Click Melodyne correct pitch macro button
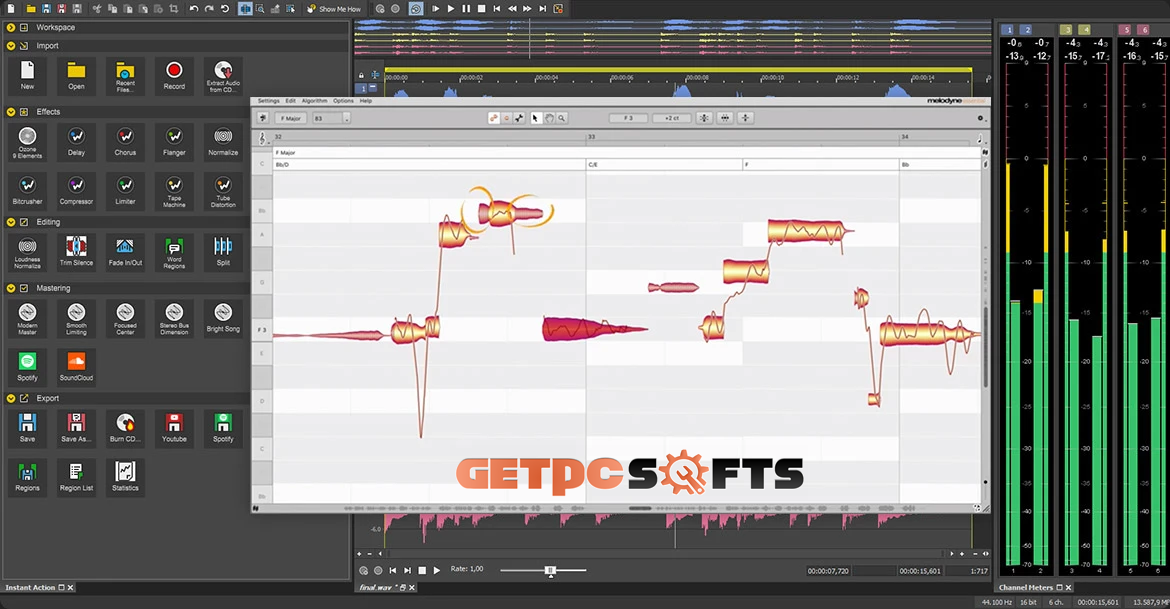1170x609 pixels. (704, 118)
